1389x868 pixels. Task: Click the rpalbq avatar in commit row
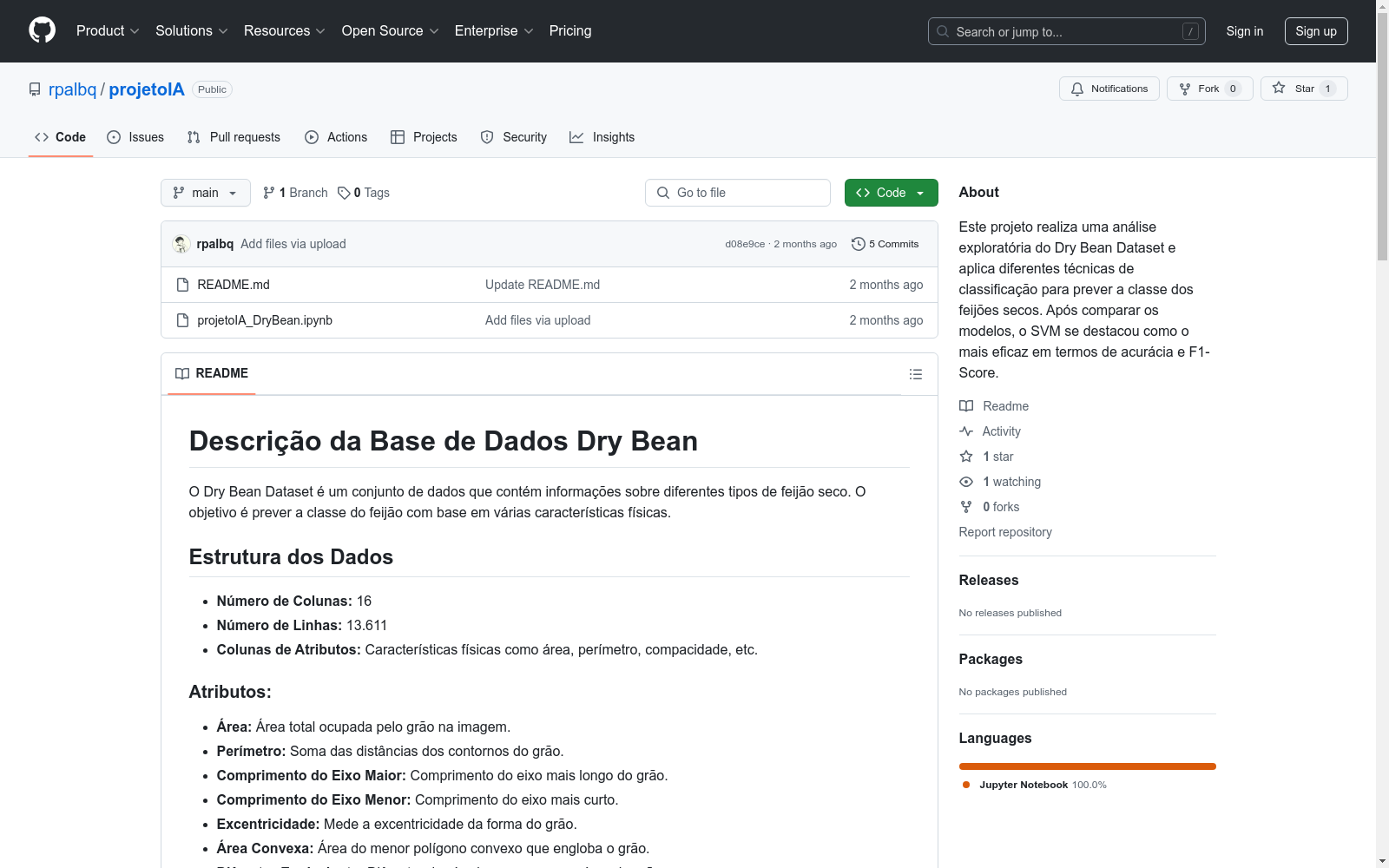point(181,244)
